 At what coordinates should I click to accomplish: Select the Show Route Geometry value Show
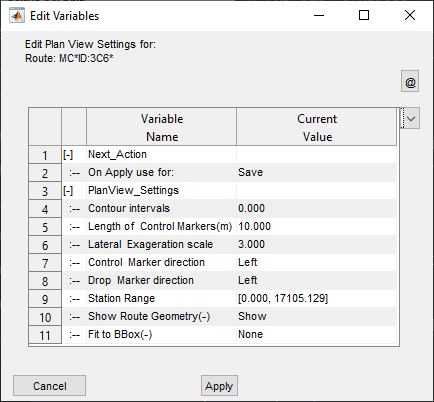[316, 316]
